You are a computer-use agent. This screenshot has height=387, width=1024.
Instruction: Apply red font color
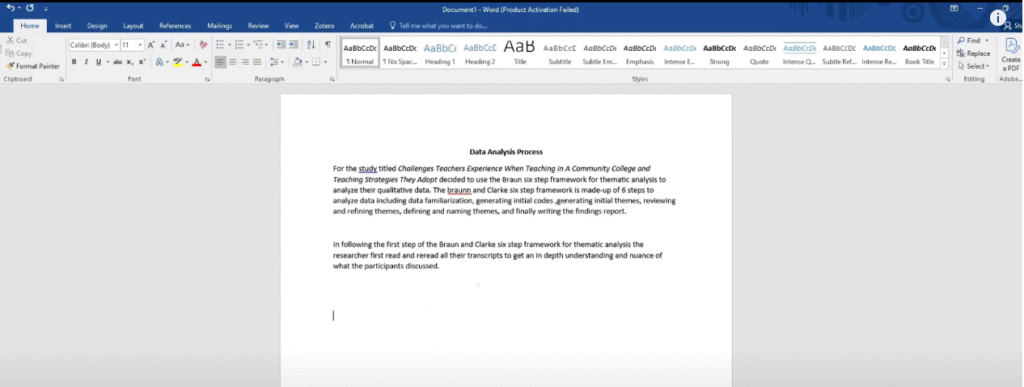pos(196,62)
